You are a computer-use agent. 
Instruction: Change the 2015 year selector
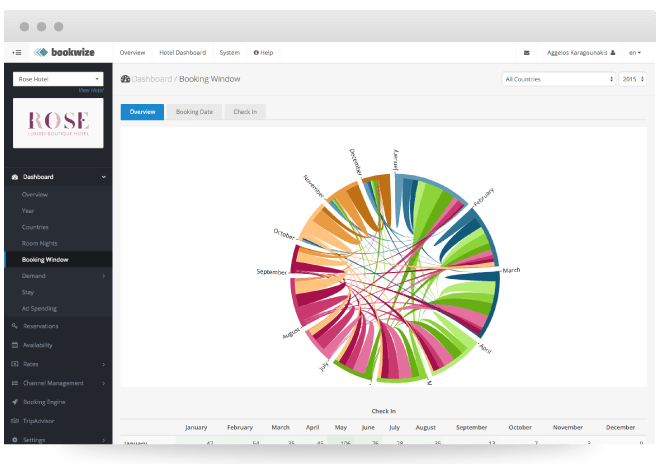[632, 79]
